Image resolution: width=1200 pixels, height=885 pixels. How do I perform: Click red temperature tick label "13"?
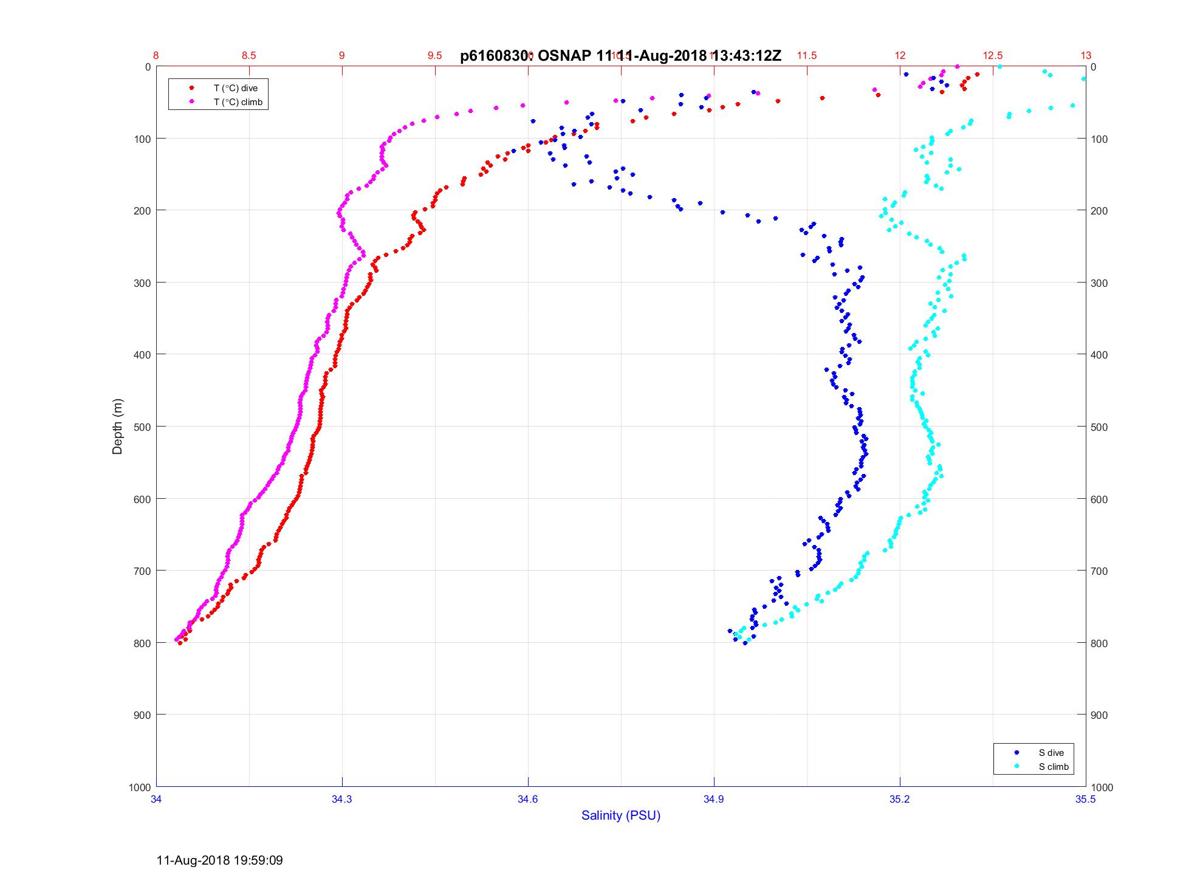click(x=1086, y=56)
